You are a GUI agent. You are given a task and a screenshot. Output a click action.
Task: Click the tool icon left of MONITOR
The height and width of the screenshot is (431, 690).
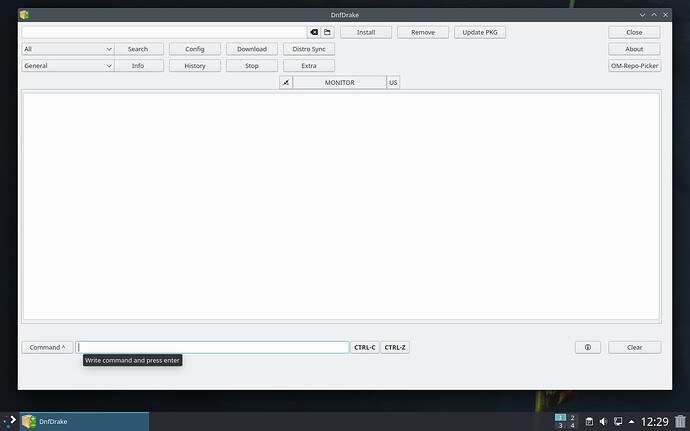pos(286,82)
